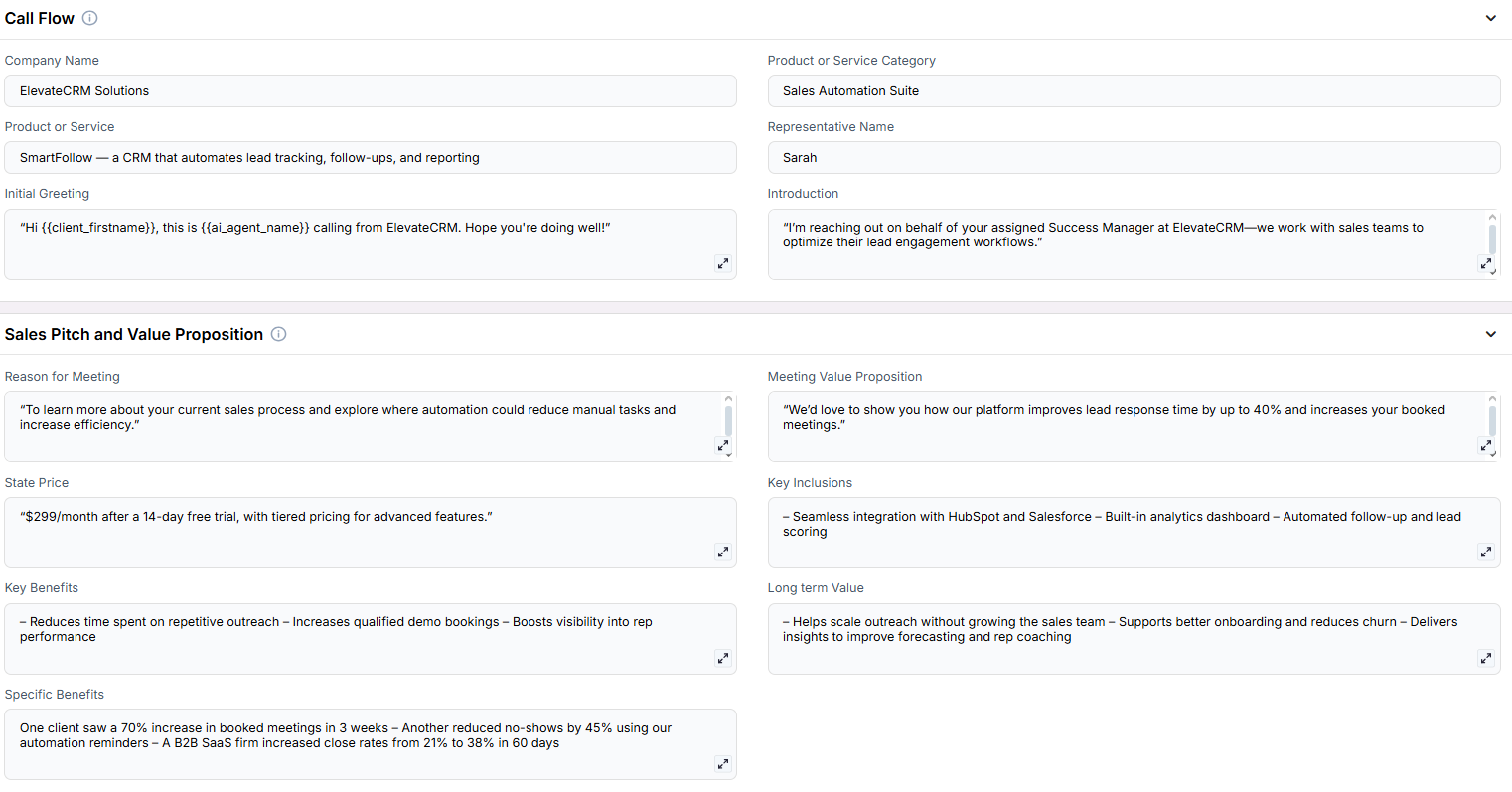The width and height of the screenshot is (1512, 792).
Task: Expand the Meeting Value Proposition field
Action: click(1486, 445)
